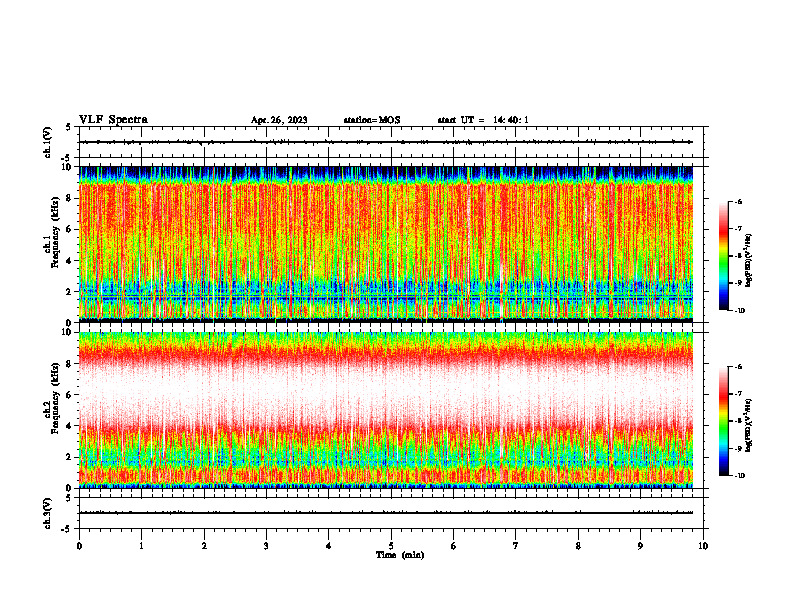Click the ch.3 waveform trace panel
Viewport: 792px width, 612px height.
click(391, 513)
